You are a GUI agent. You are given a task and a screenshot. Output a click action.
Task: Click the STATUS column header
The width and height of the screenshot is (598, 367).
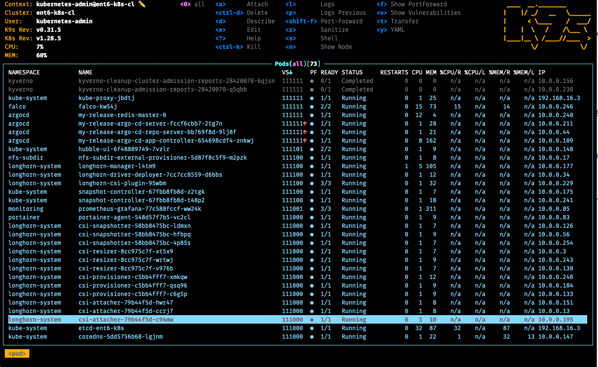352,72
